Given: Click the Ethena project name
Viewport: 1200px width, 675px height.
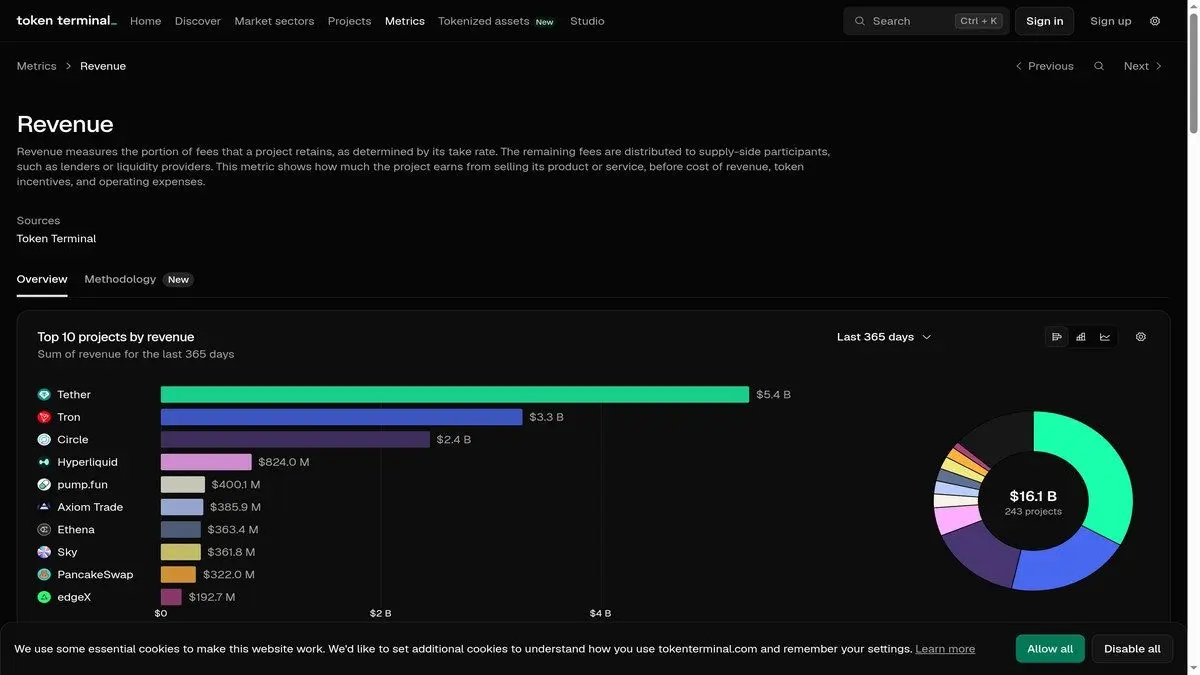Looking at the screenshot, I should point(76,530).
